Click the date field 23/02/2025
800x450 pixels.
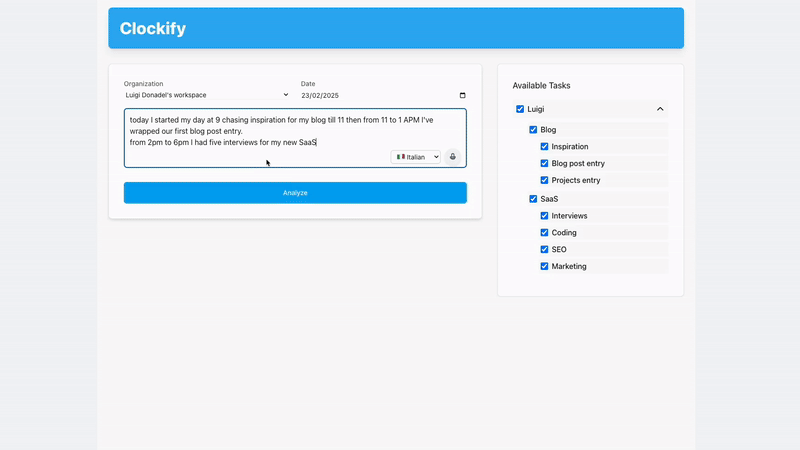click(383, 95)
